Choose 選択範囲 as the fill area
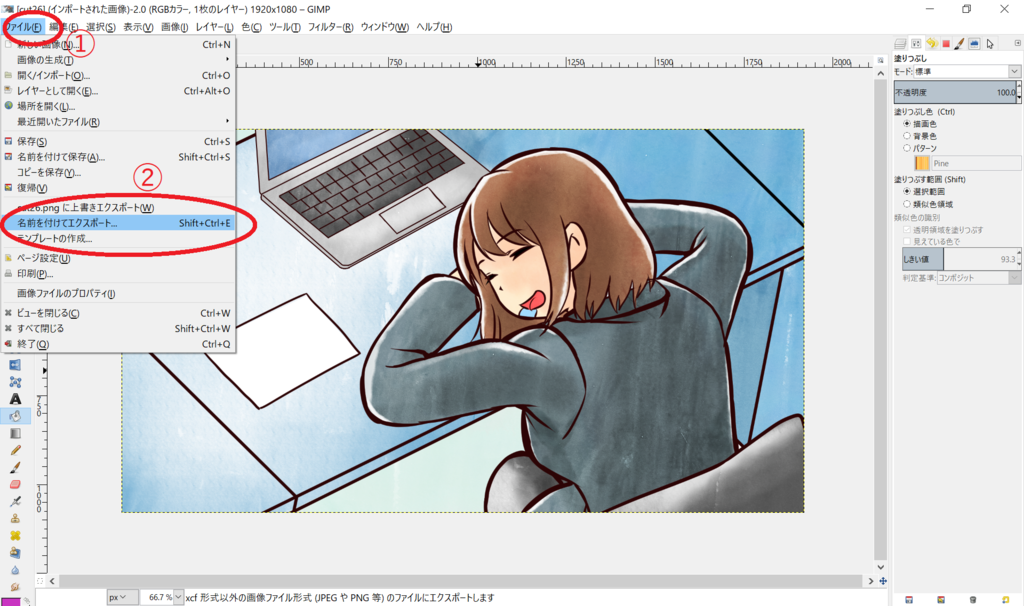The image size is (1024, 606). [906, 191]
